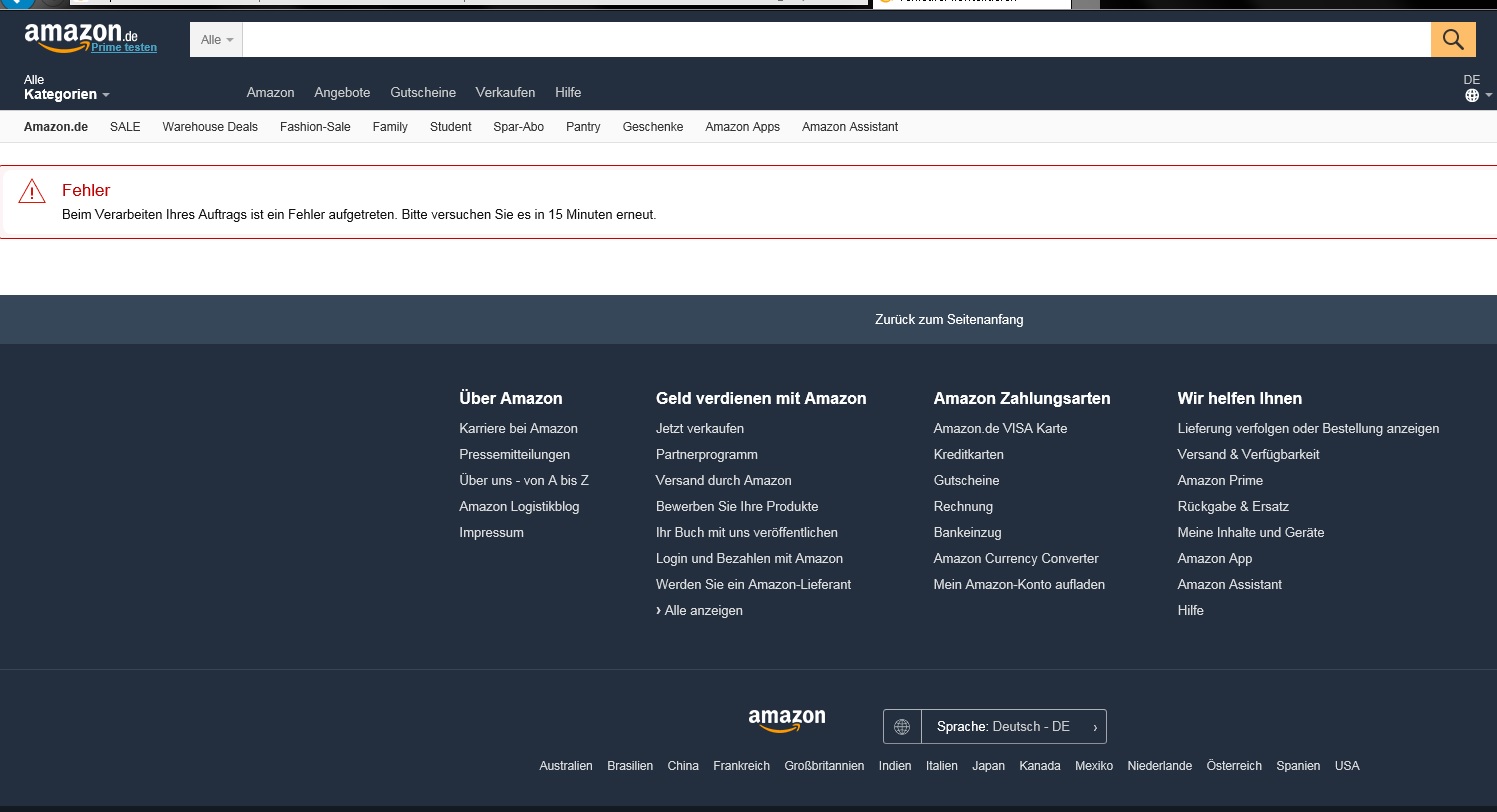Select the Amazon.de subnav tab

pos(56,127)
